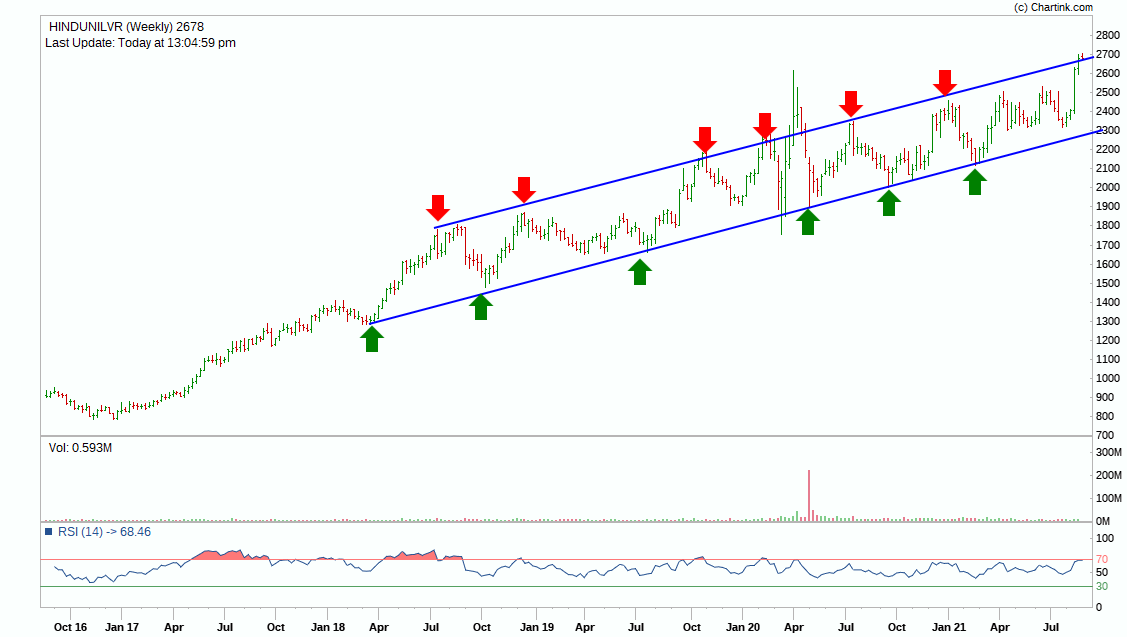Select the 2800 price axis label
Viewport: 1127px width, 637px height.
[1108, 35]
